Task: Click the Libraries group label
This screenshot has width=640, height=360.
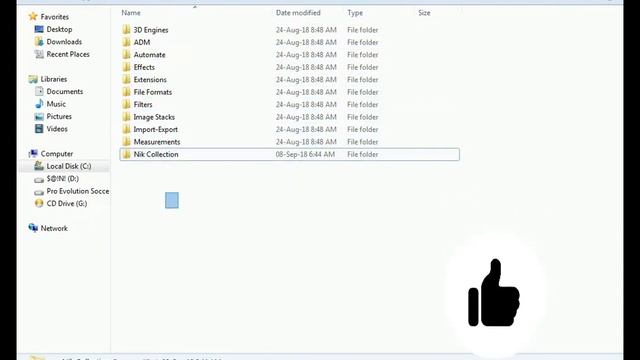Action: pyautogui.click(x=53, y=79)
